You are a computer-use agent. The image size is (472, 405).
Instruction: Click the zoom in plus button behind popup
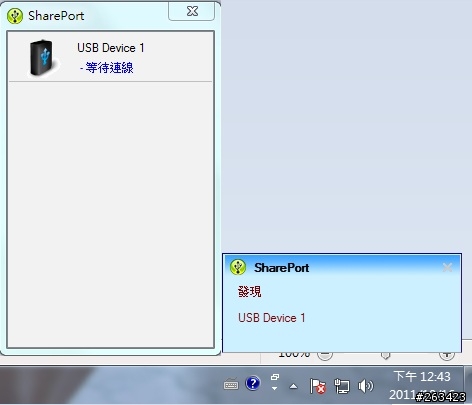point(447,356)
